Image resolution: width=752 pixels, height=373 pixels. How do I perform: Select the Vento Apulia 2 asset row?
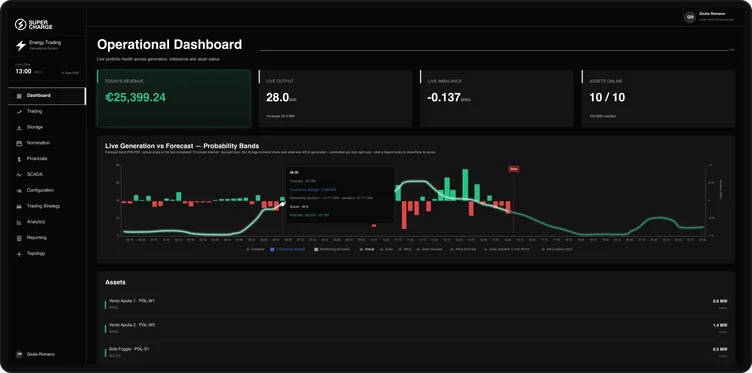click(x=416, y=328)
